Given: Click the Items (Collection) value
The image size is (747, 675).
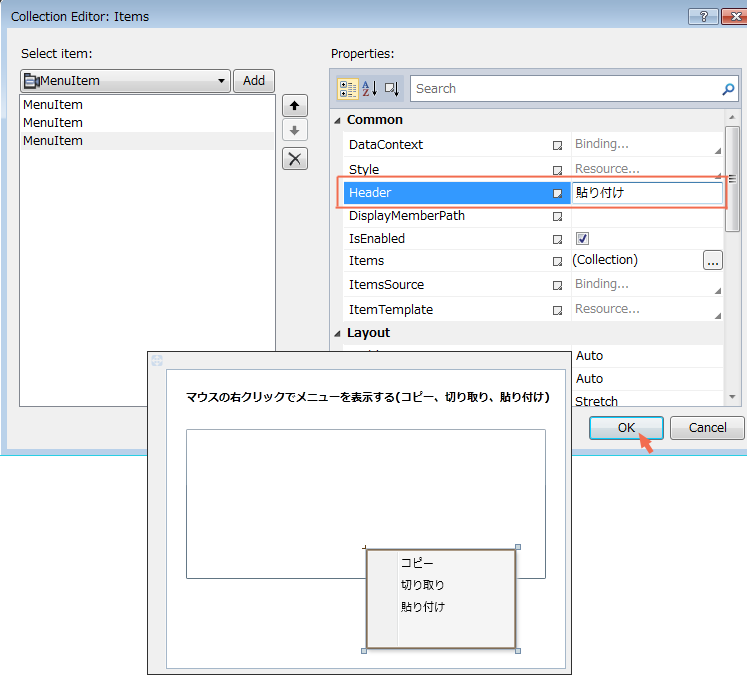Looking at the screenshot, I should [605, 260].
